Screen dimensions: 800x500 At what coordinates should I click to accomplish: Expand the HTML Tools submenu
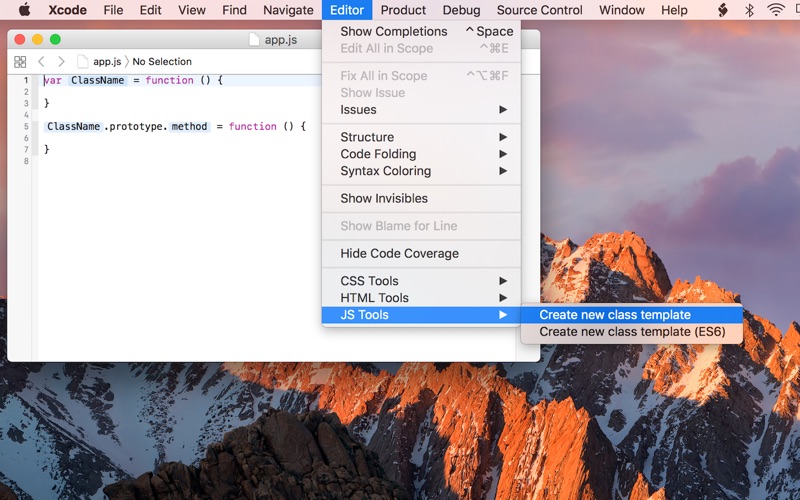pyautogui.click(x=421, y=297)
